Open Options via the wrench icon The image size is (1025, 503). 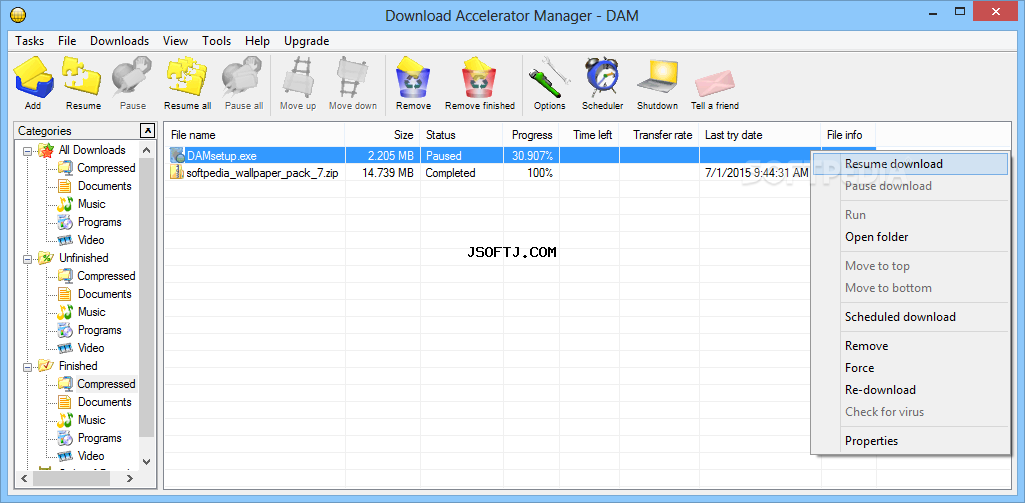coord(550,78)
